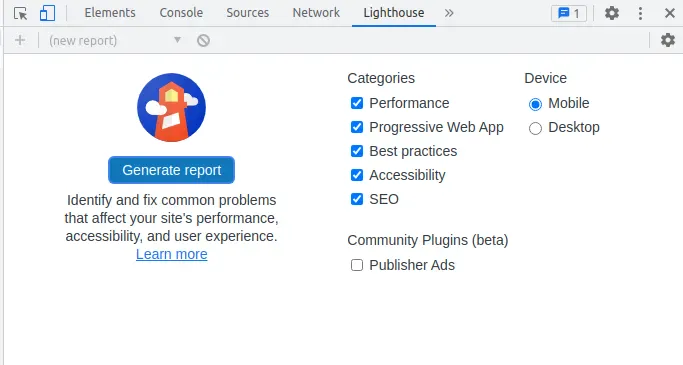Open DevTools settings gear in top bar
Screen dimensions: 683x365
(612, 13)
